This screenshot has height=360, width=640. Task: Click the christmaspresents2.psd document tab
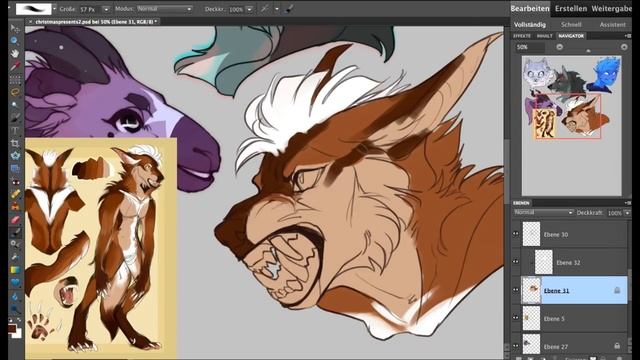96,21
